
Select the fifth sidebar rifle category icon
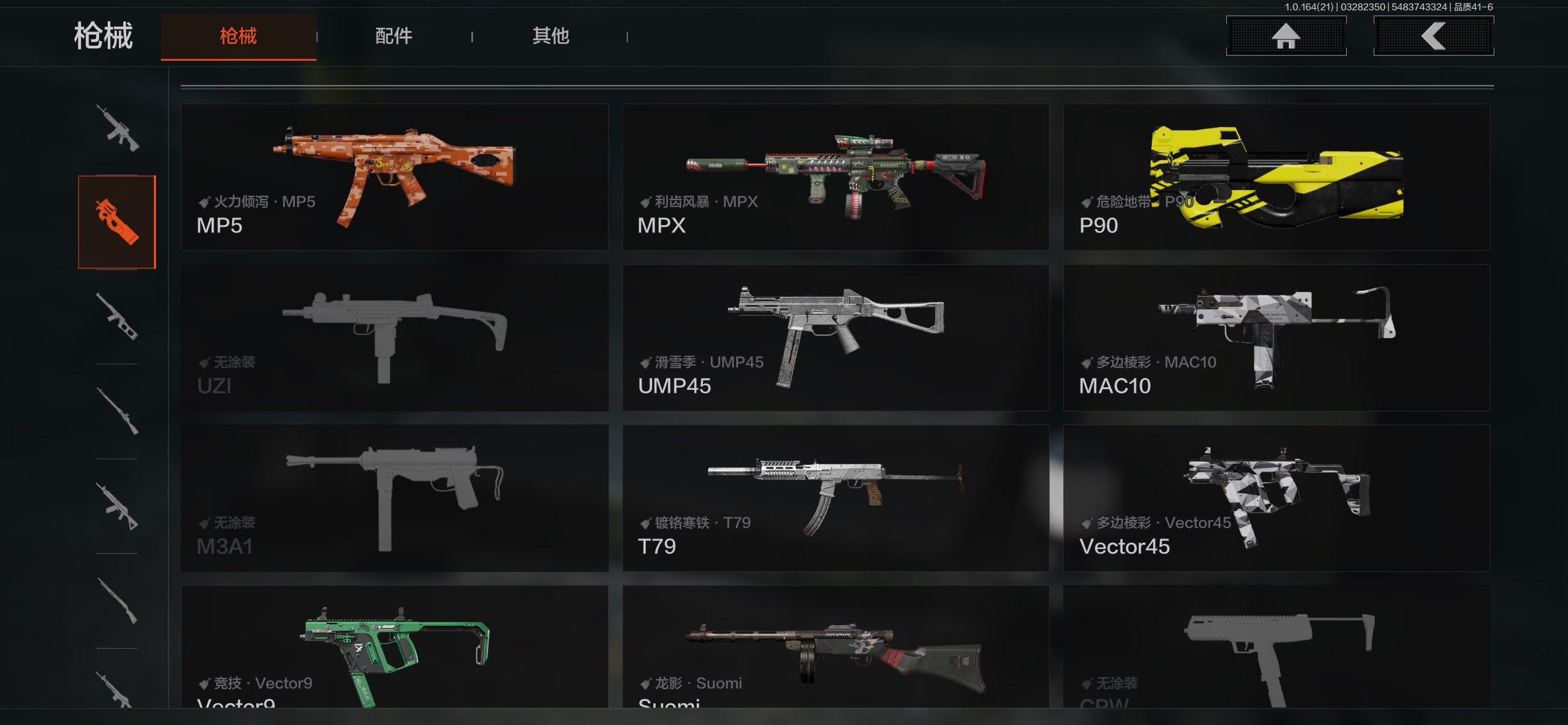click(x=117, y=506)
